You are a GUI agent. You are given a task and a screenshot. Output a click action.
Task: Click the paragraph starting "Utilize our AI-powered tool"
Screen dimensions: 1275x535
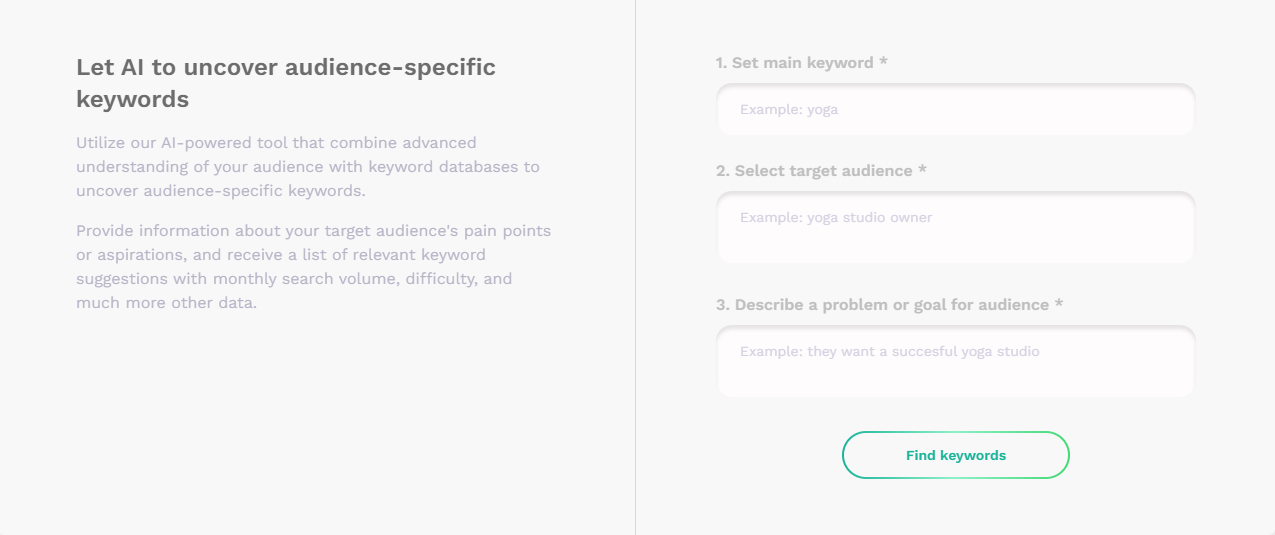[x=308, y=167]
